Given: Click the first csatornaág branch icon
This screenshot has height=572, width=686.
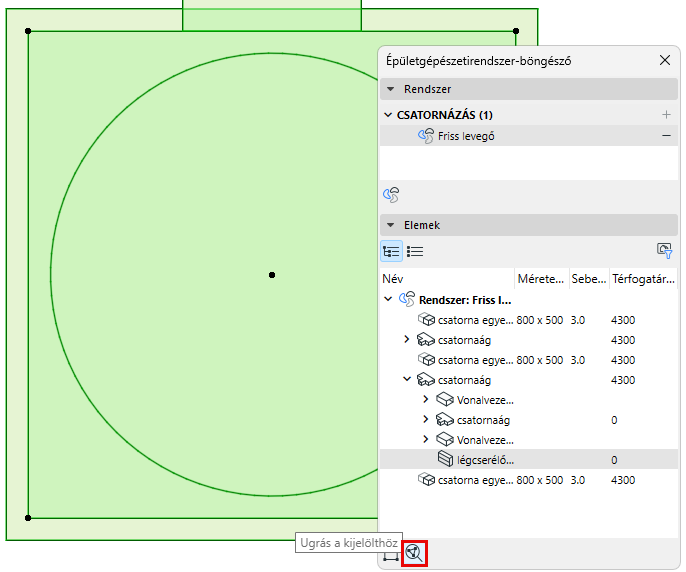Looking at the screenshot, I should [426, 340].
